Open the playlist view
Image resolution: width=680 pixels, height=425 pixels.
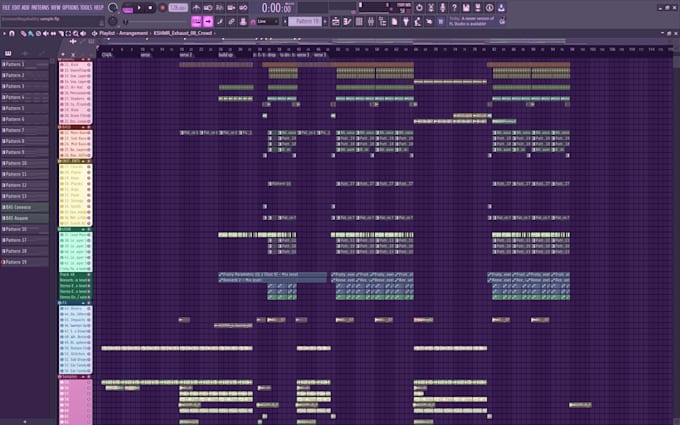click(x=335, y=21)
